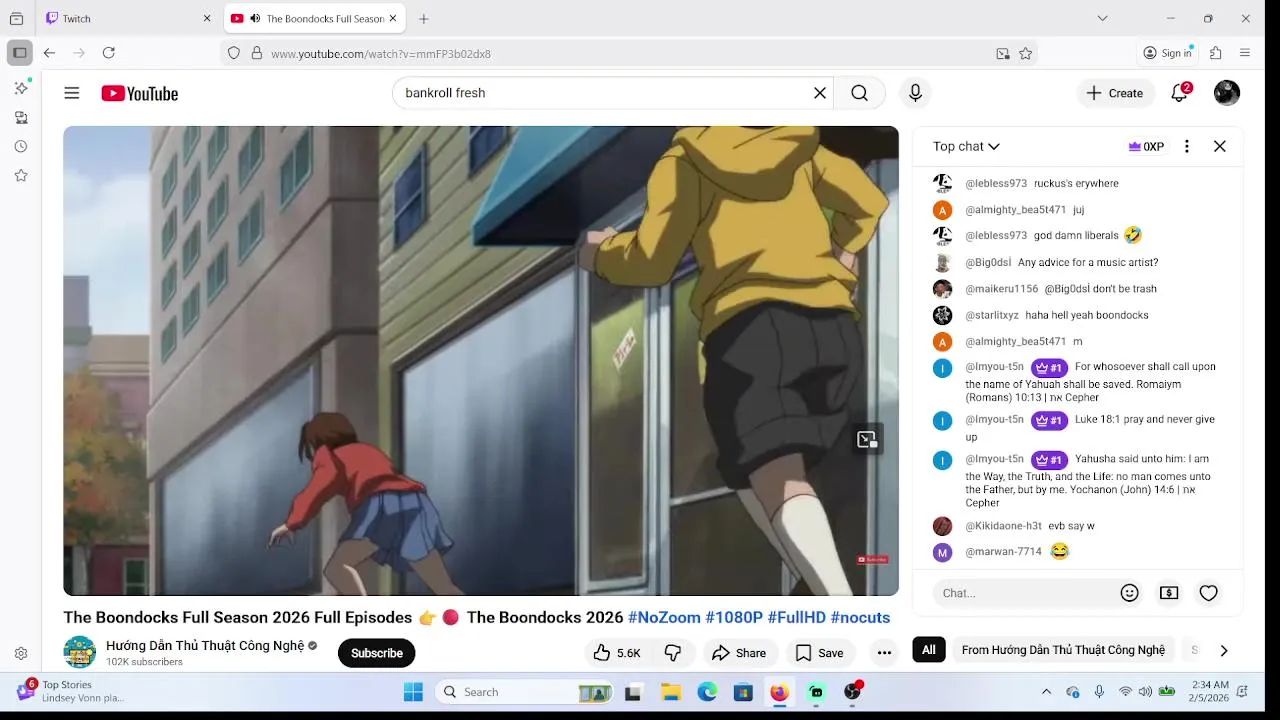The height and width of the screenshot is (720, 1280).
Task: Open history sidebar clock icon
Action: (21, 146)
